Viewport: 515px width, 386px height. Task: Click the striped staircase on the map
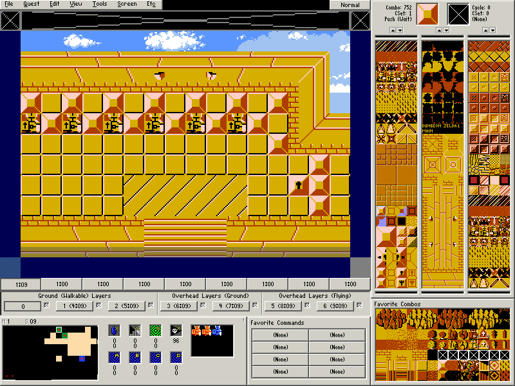tap(185, 238)
